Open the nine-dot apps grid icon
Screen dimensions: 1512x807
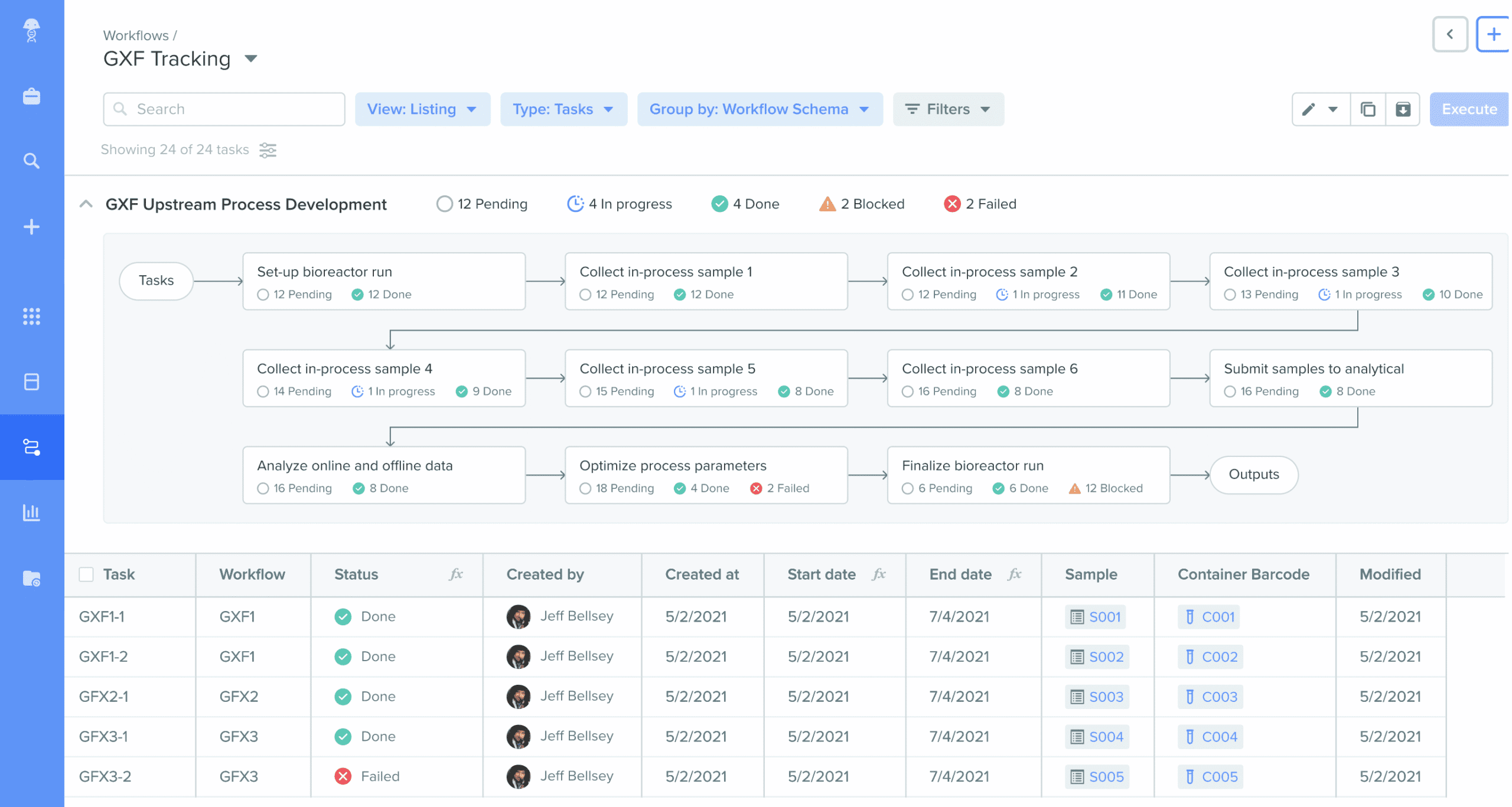tap(31, 316)
